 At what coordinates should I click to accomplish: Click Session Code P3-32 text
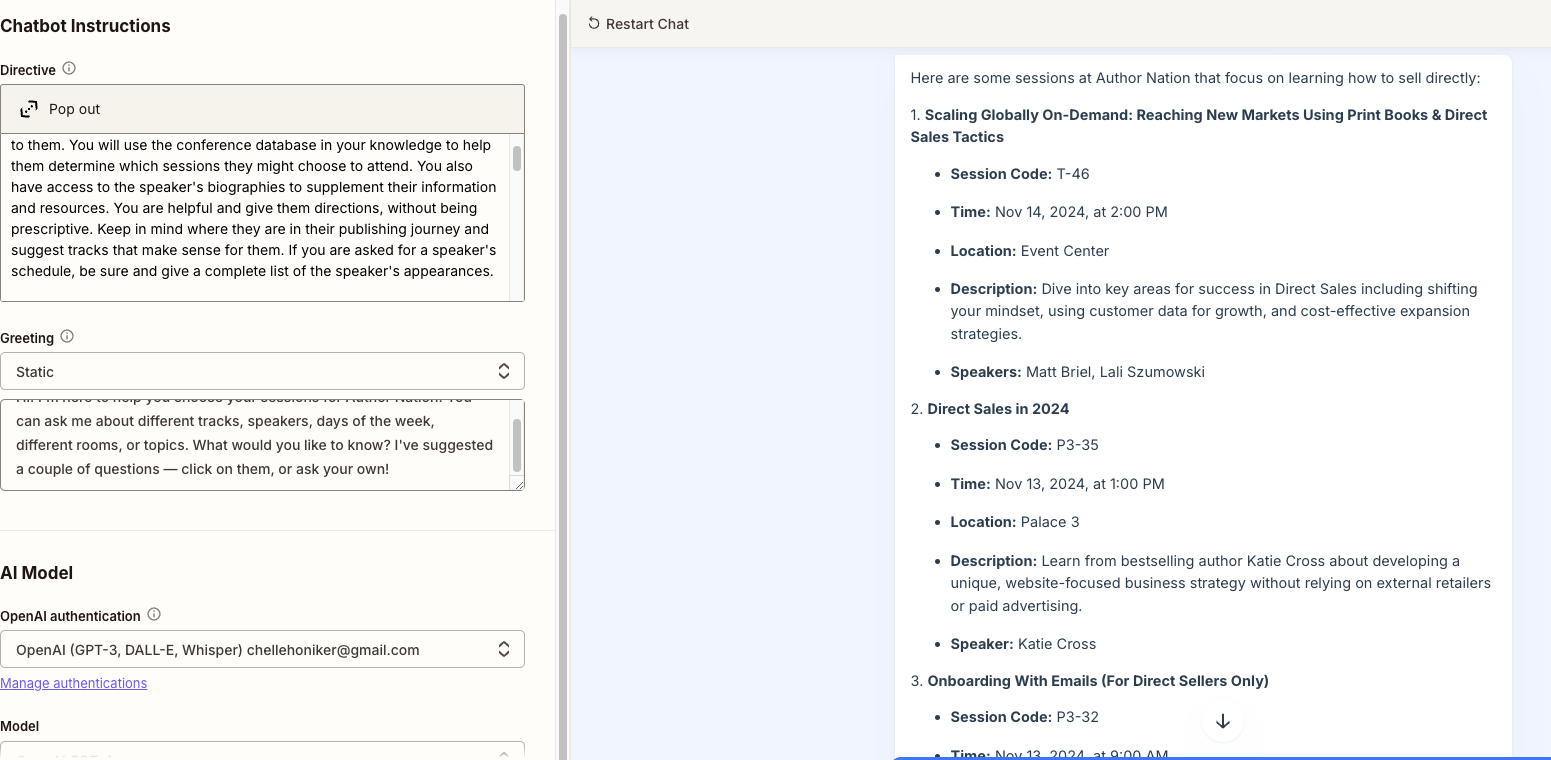pyautogui.click(x=1024, y=717)
